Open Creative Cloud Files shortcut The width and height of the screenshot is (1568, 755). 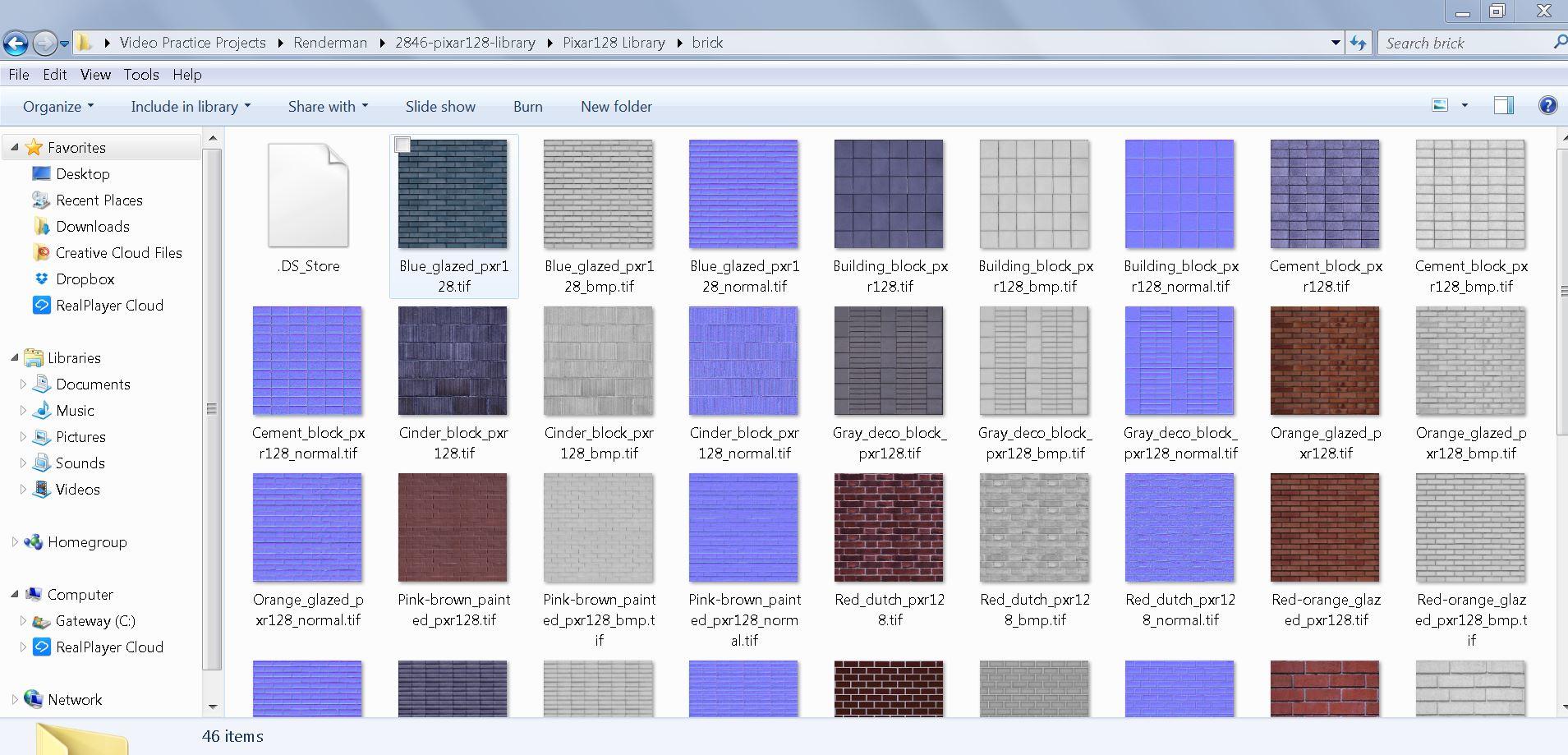click(119, 253)
